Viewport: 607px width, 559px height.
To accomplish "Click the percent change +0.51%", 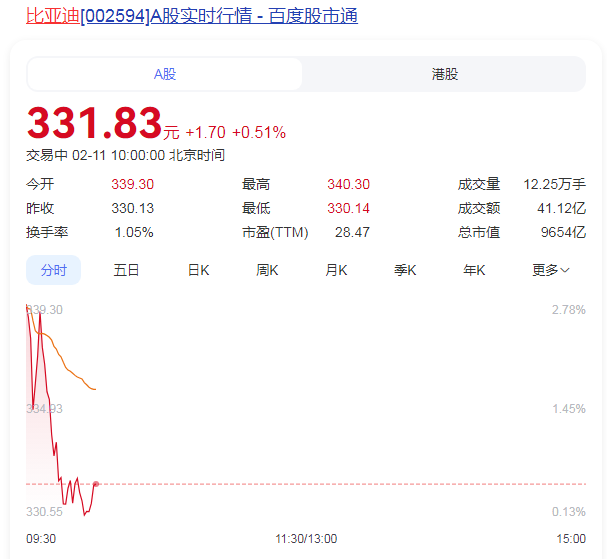I will (259, 132).
